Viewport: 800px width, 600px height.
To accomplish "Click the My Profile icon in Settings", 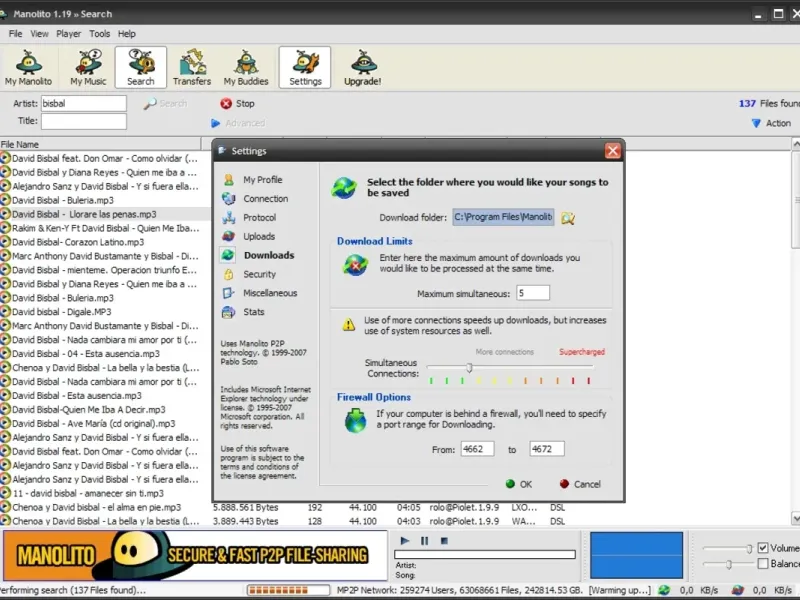I will [229, 180].
